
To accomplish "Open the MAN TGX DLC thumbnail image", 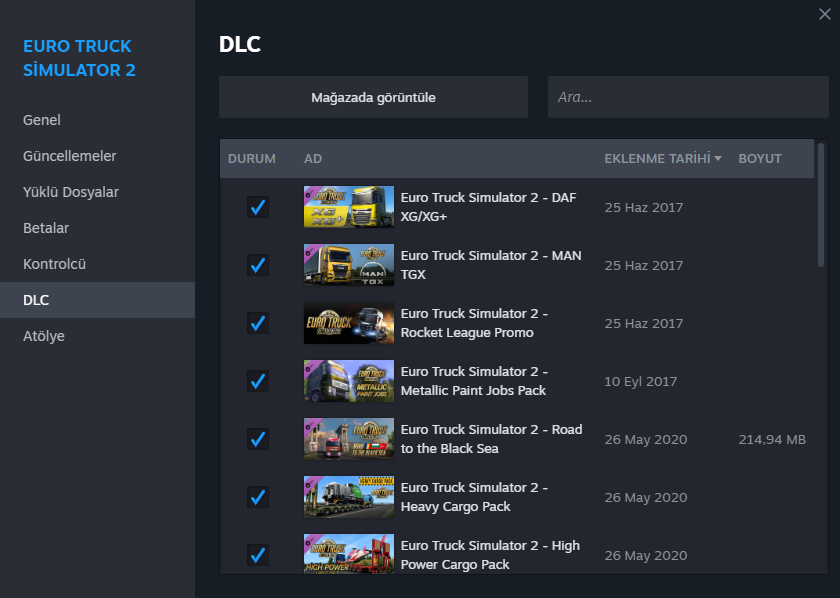I will tap(349, 265).
